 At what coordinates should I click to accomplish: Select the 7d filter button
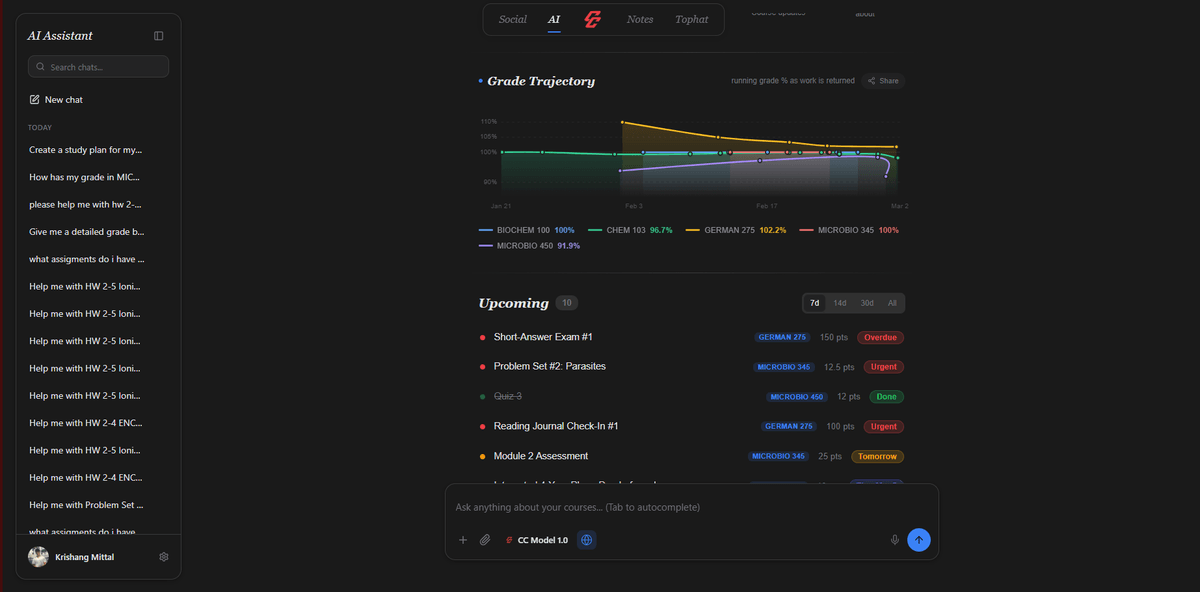click(814, 301)
